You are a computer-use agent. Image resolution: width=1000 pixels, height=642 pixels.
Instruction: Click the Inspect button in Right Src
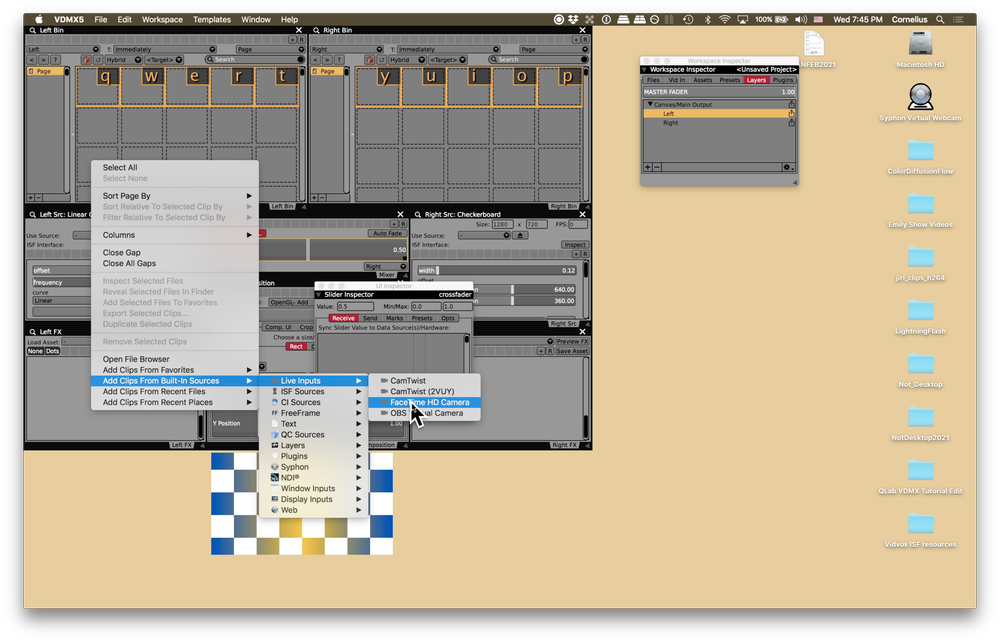pyautogui.click(x=575, y=244)
